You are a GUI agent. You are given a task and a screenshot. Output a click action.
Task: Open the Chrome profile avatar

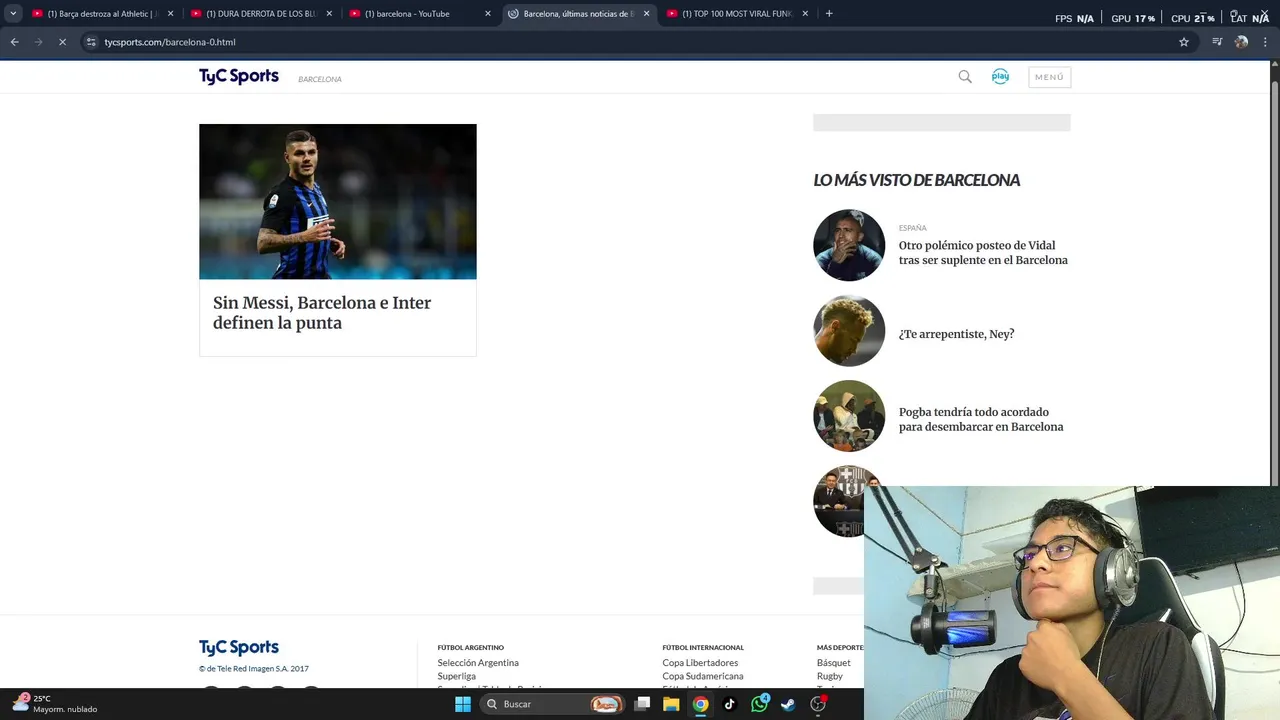tap(1241, 42)
